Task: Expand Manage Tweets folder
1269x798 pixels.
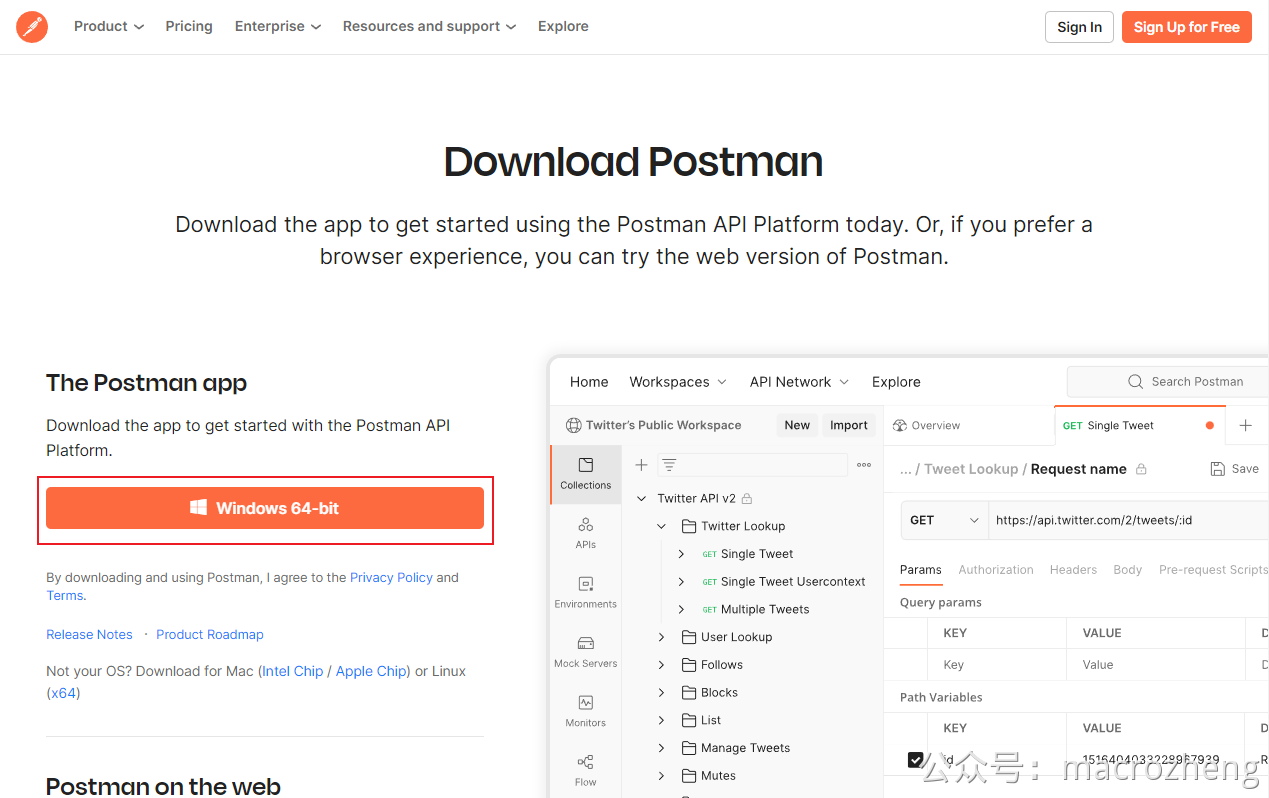Action: (662, 748)
